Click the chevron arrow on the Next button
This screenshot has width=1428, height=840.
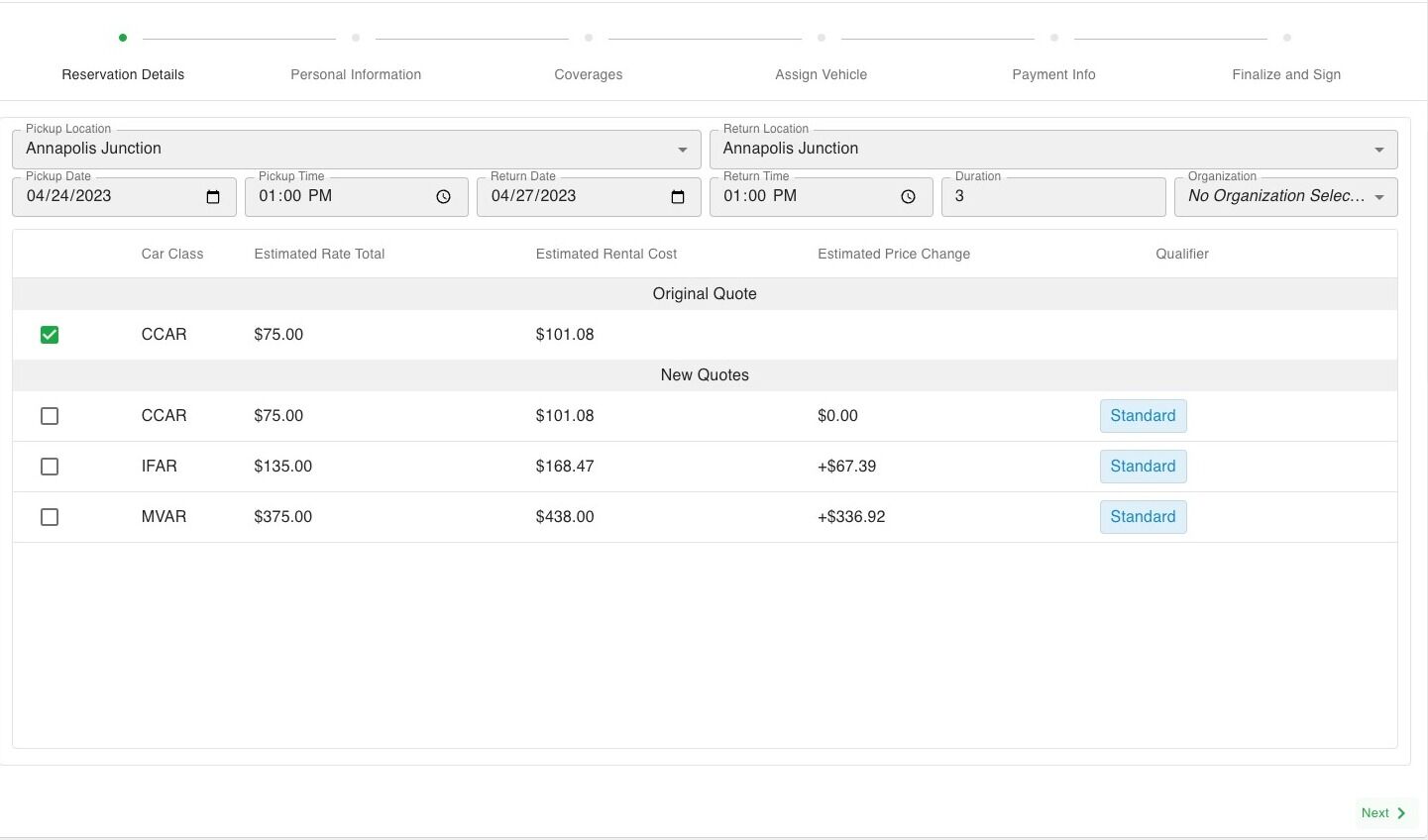[1401, 812]
